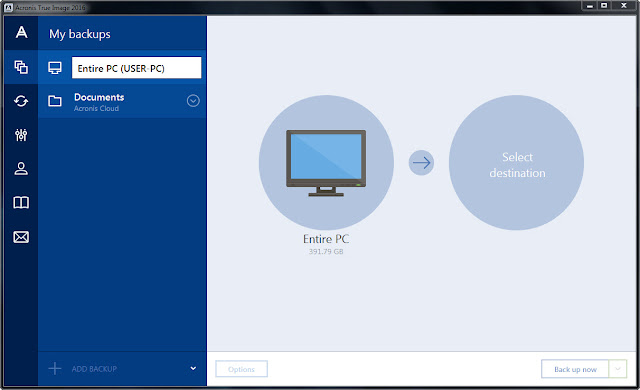Image resolution: width=640 pixels, height=390 pixels.
Task: Open the Back up now dropdown arrow
Action: 618,369
